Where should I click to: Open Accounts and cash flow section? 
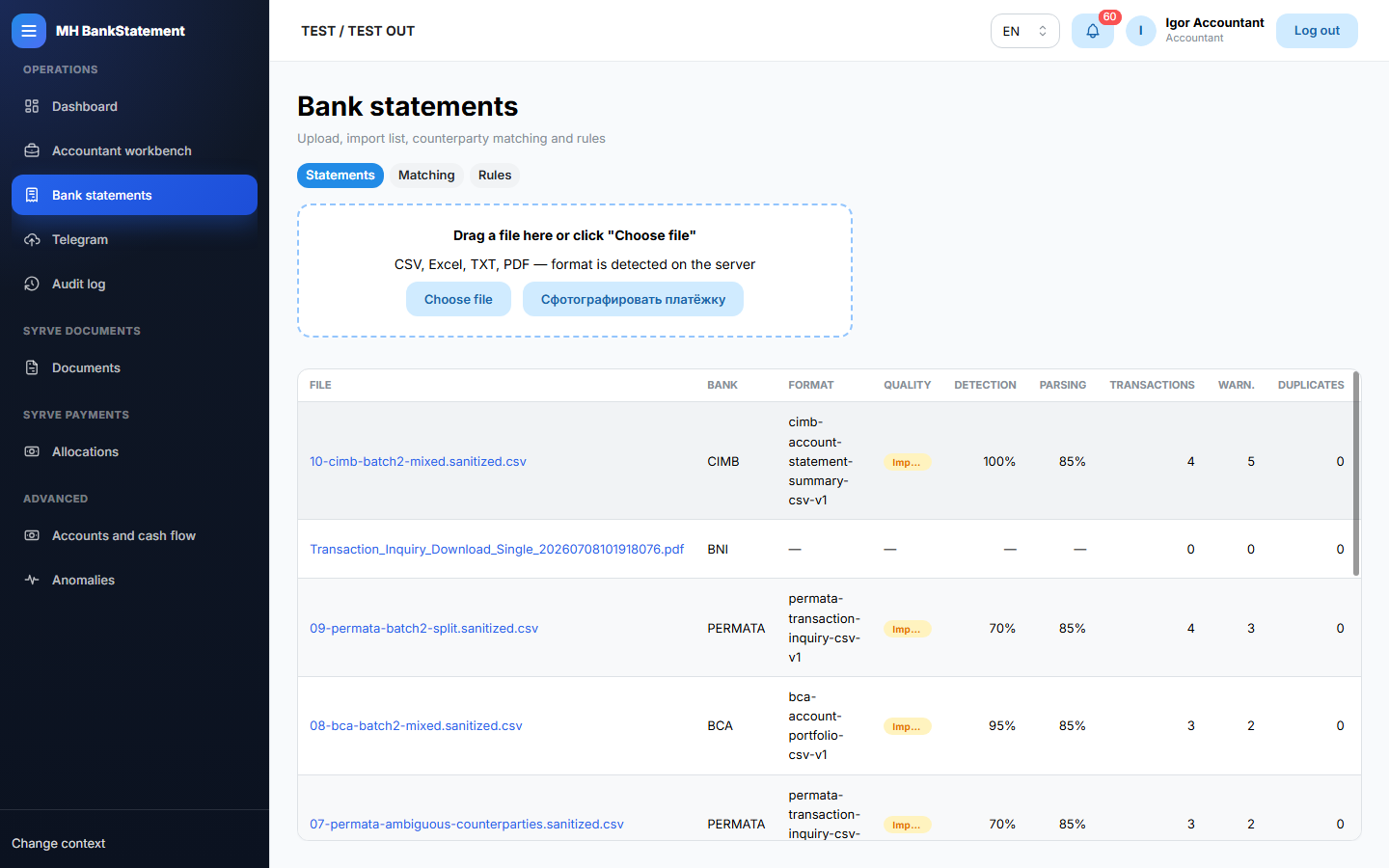point(134,535)
